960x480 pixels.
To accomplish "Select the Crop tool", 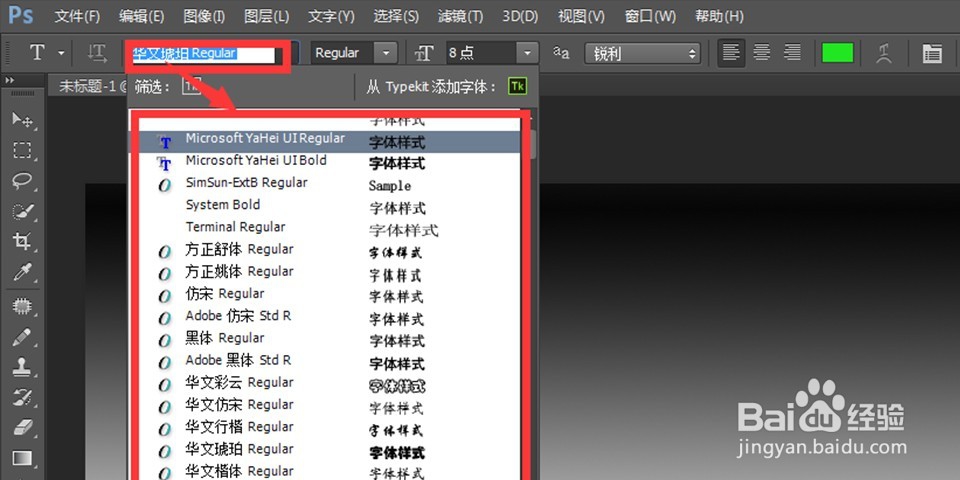I will pyautogui.click(x=23, y=241).
